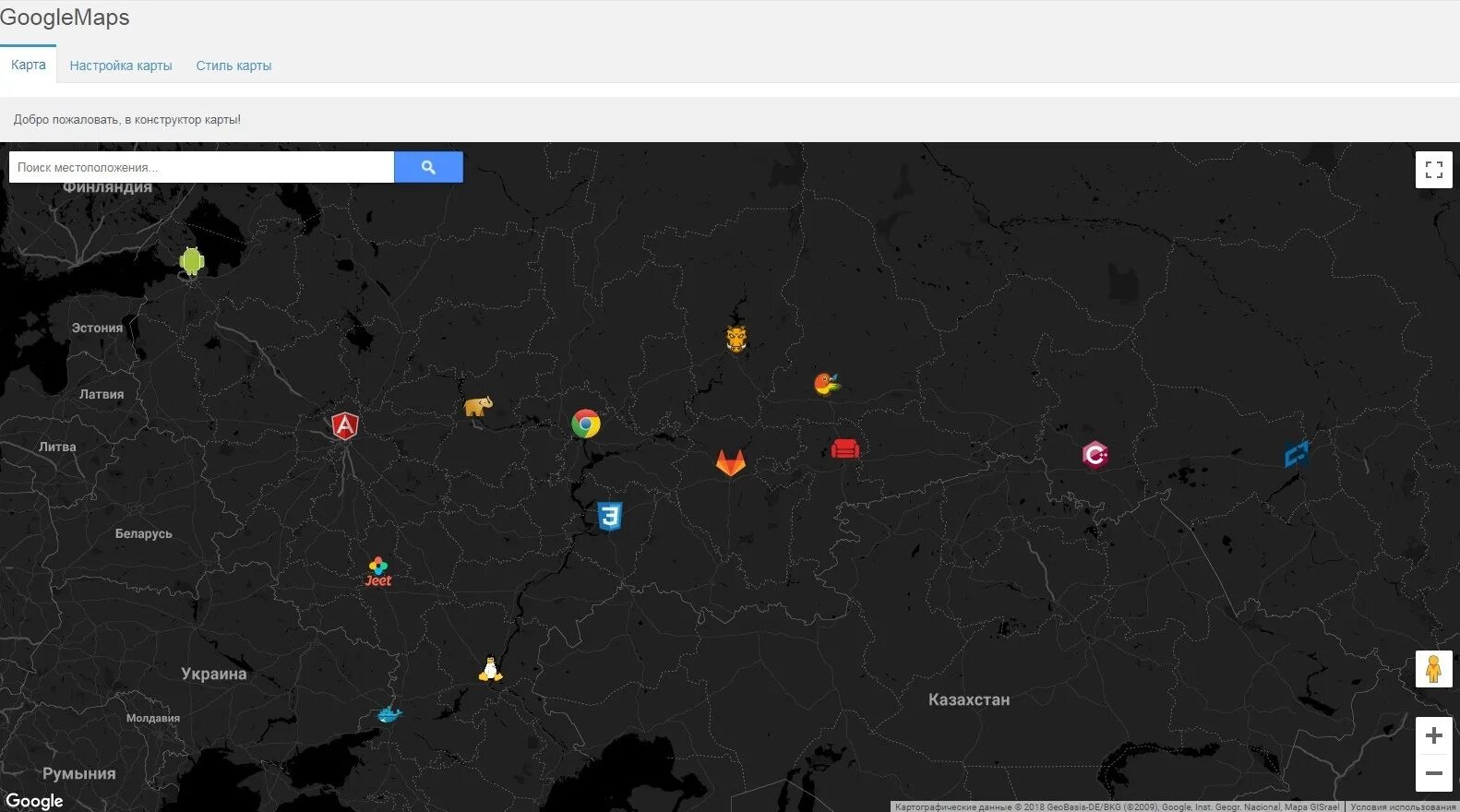Select the Angular logo marker

click(x=344, y=425)
